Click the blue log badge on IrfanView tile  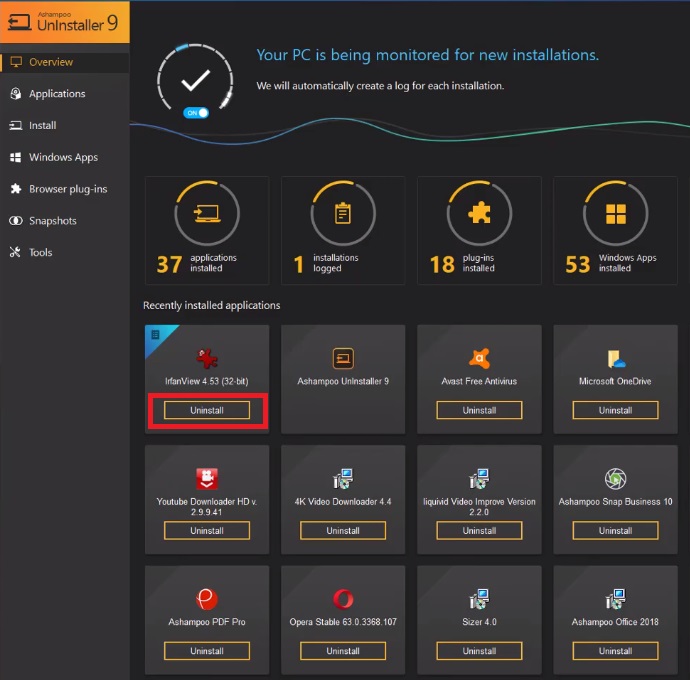click(154, 334)
